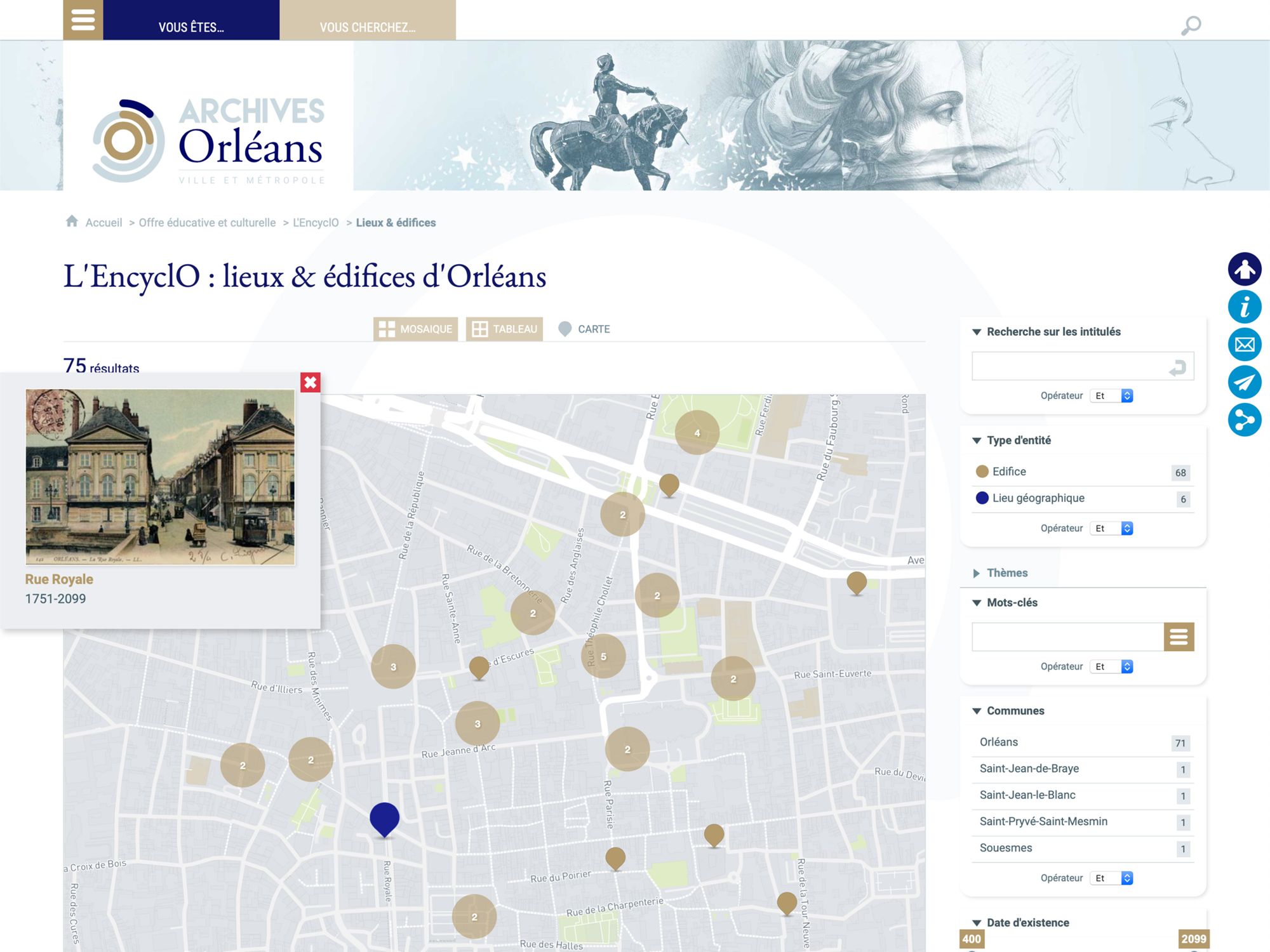Image resolution: width=1270 pixels, height=952 pixels.
Task: Expand the Thèmes filter section
Action: (1006, 573)
